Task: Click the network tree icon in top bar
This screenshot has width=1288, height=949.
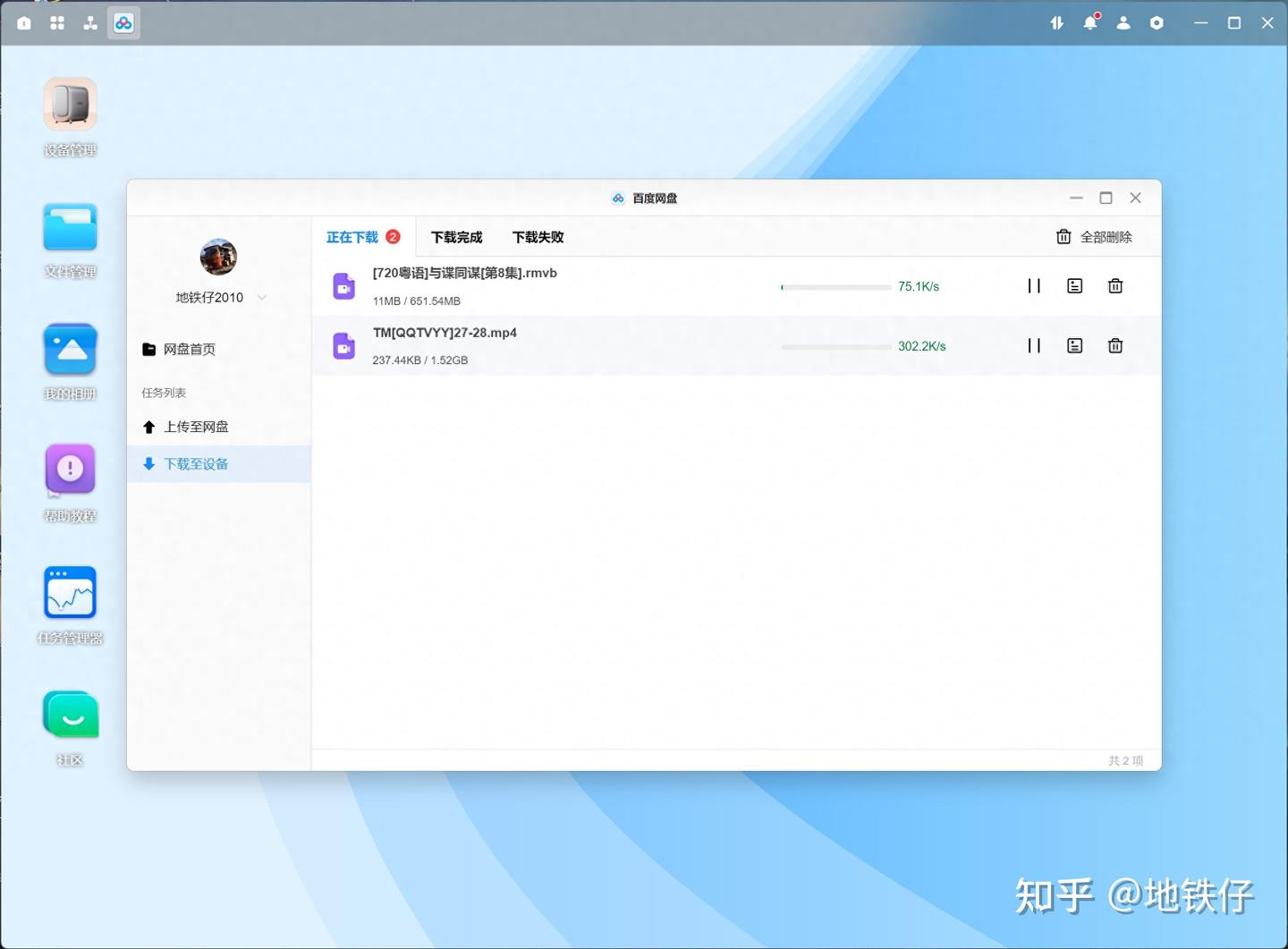Action: tap(90, 23)
